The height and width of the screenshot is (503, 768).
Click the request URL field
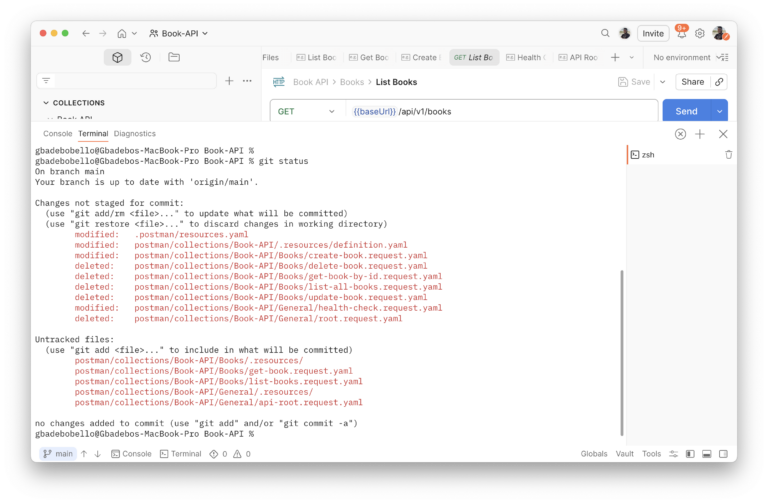[501, 111]
